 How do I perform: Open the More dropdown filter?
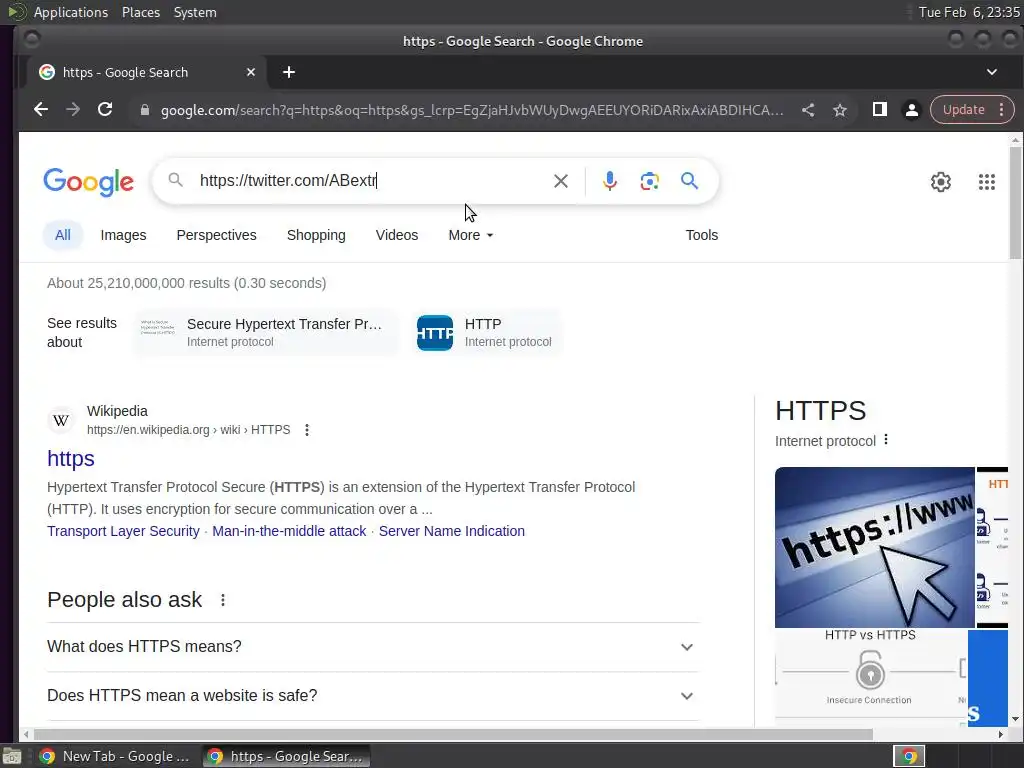(470, 235)
